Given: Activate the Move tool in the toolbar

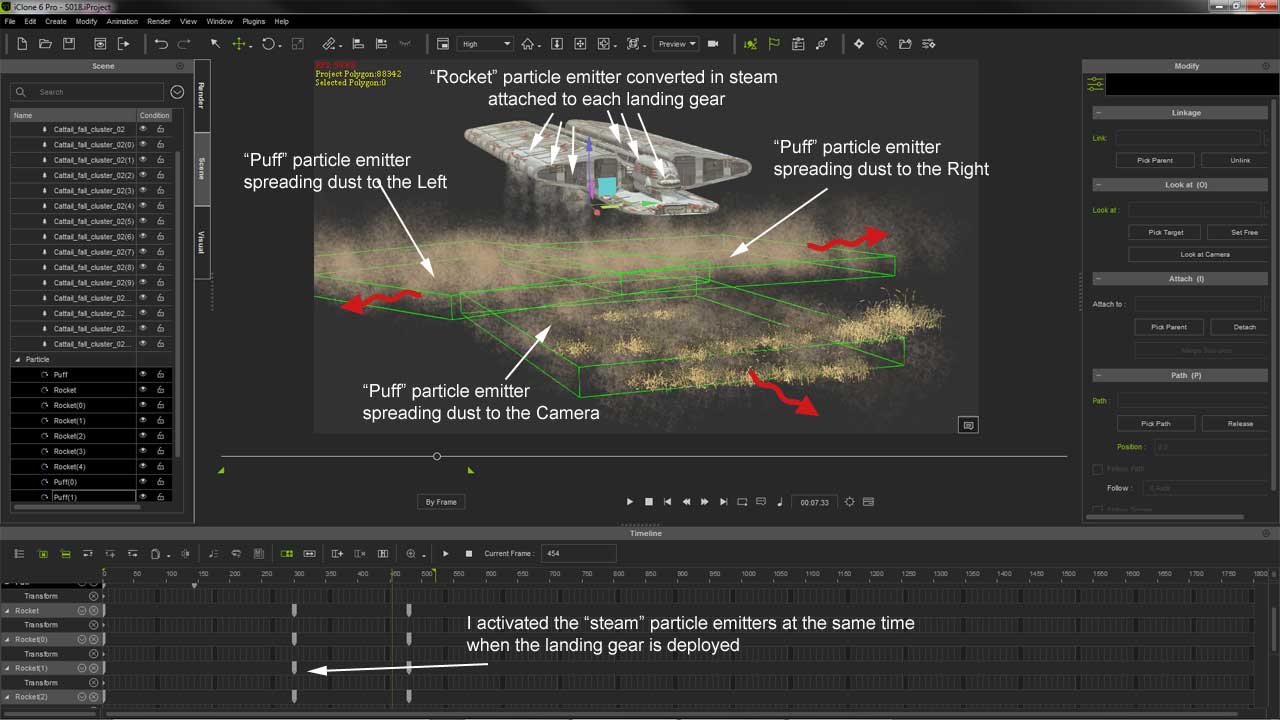Looking at the screenshot, I should tap(239, 44).
